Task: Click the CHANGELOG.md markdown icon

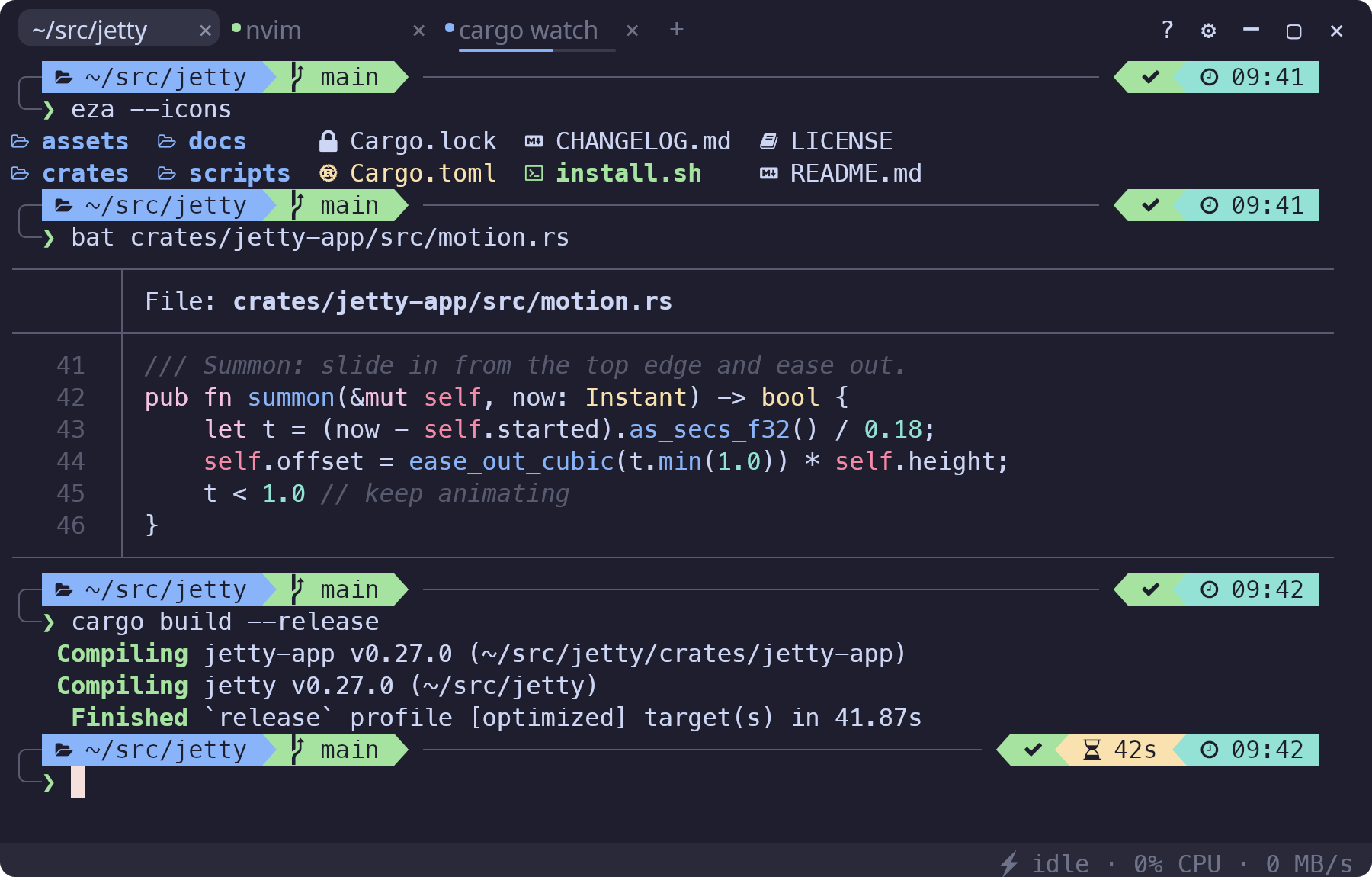Action: pyautogui.click(x=534, y=141)
